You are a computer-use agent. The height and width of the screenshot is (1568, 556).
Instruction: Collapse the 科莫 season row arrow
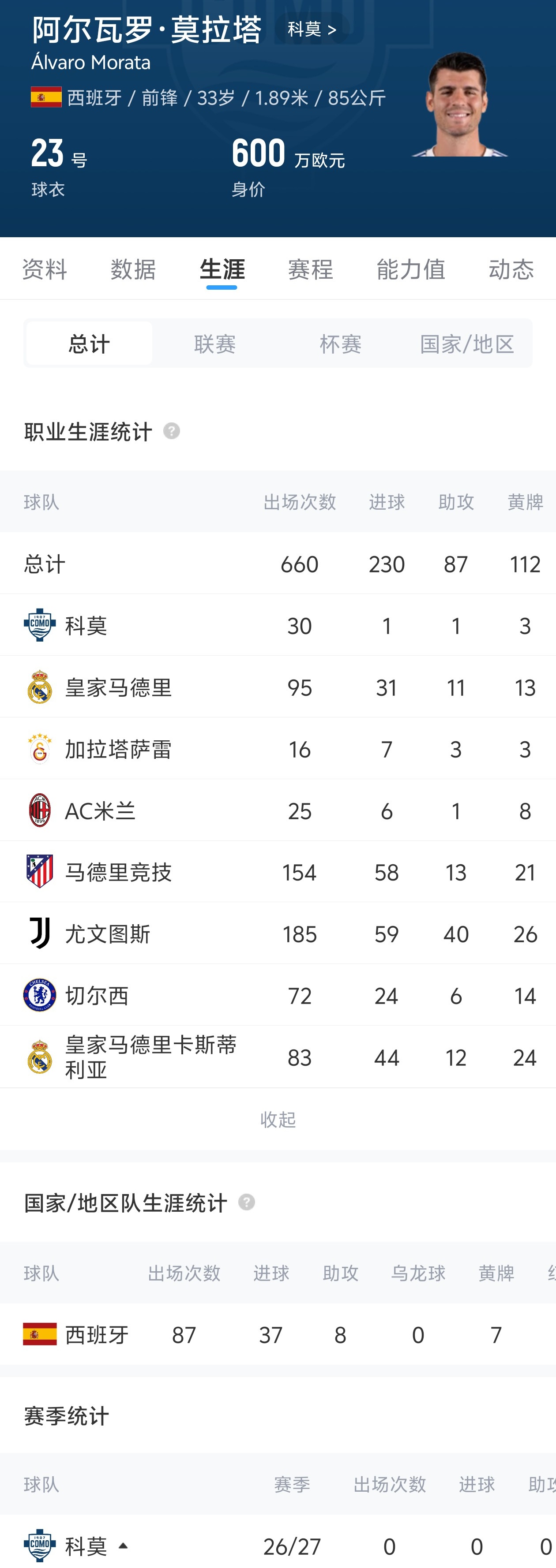click(123, 1546)
